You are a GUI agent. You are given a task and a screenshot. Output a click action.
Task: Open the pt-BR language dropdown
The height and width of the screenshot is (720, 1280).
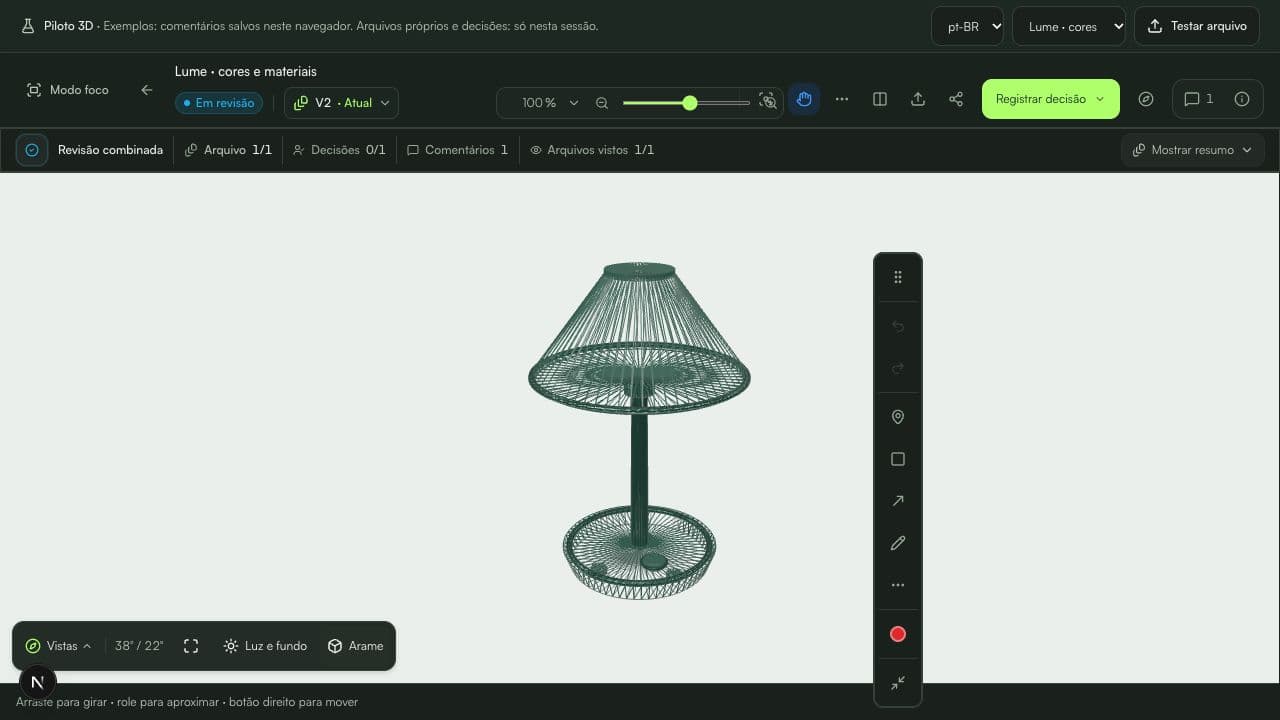(x=967, y=27)
